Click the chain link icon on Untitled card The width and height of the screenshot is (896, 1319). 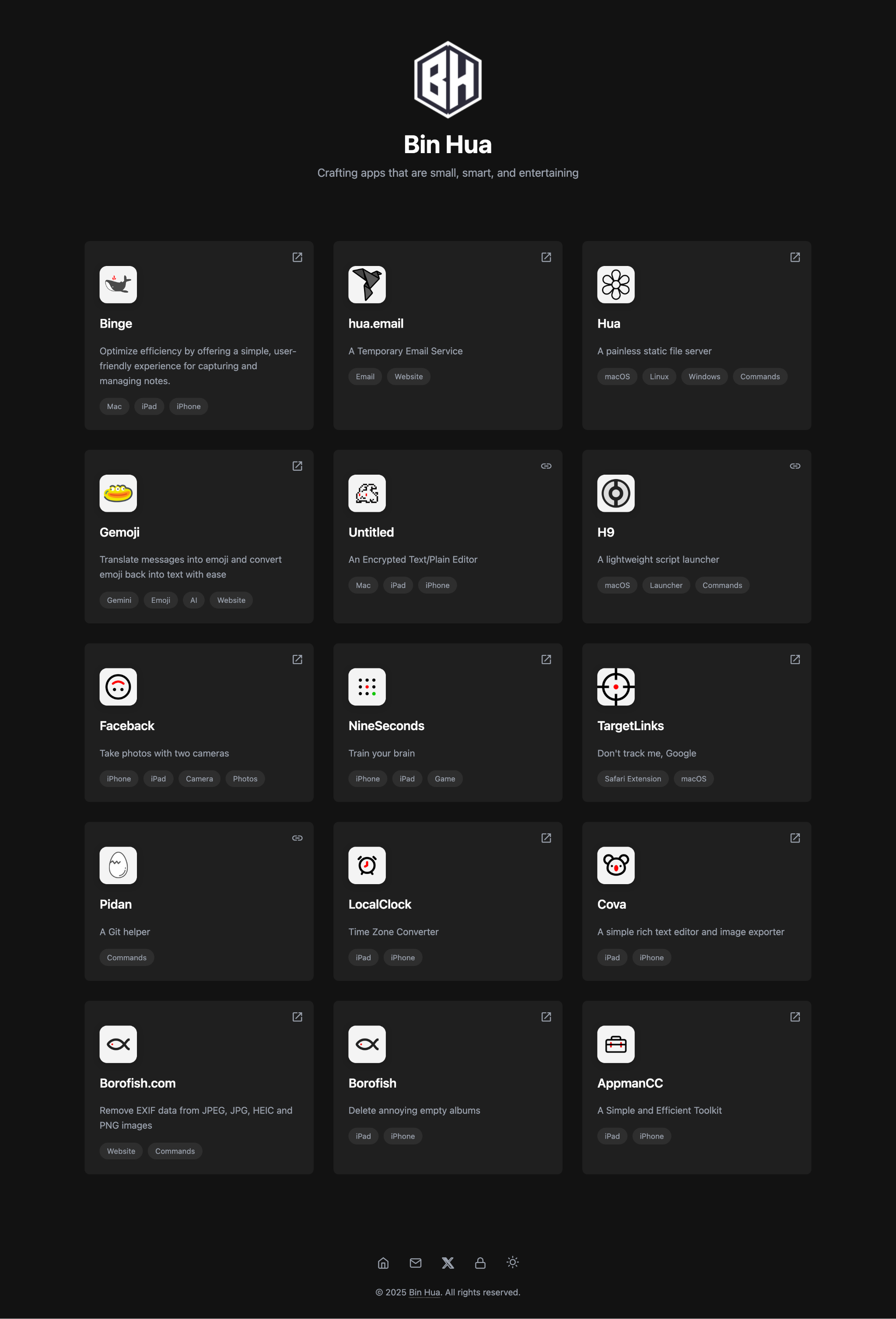pos(546,466)
